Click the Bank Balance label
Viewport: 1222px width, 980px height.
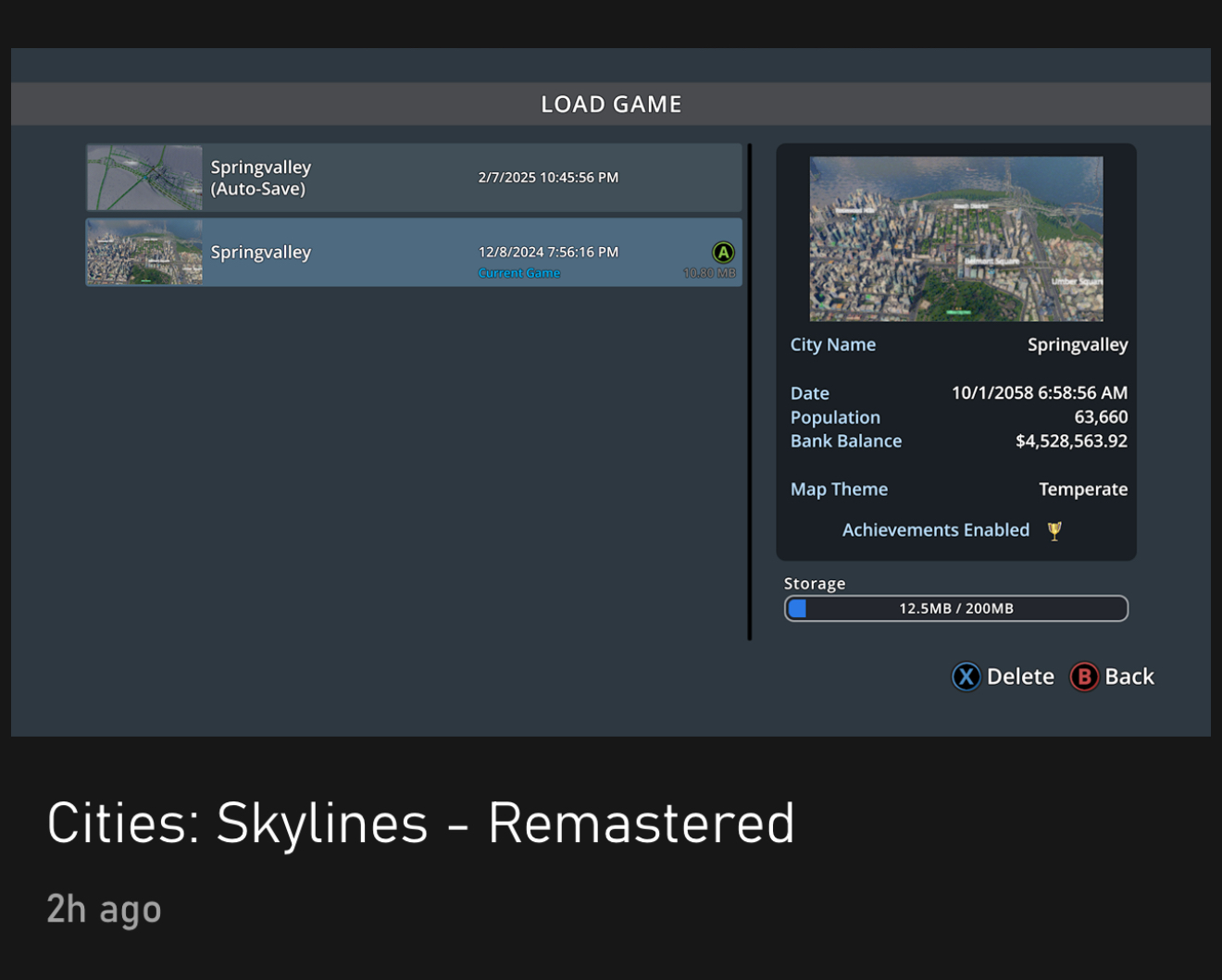coord(846,441)
